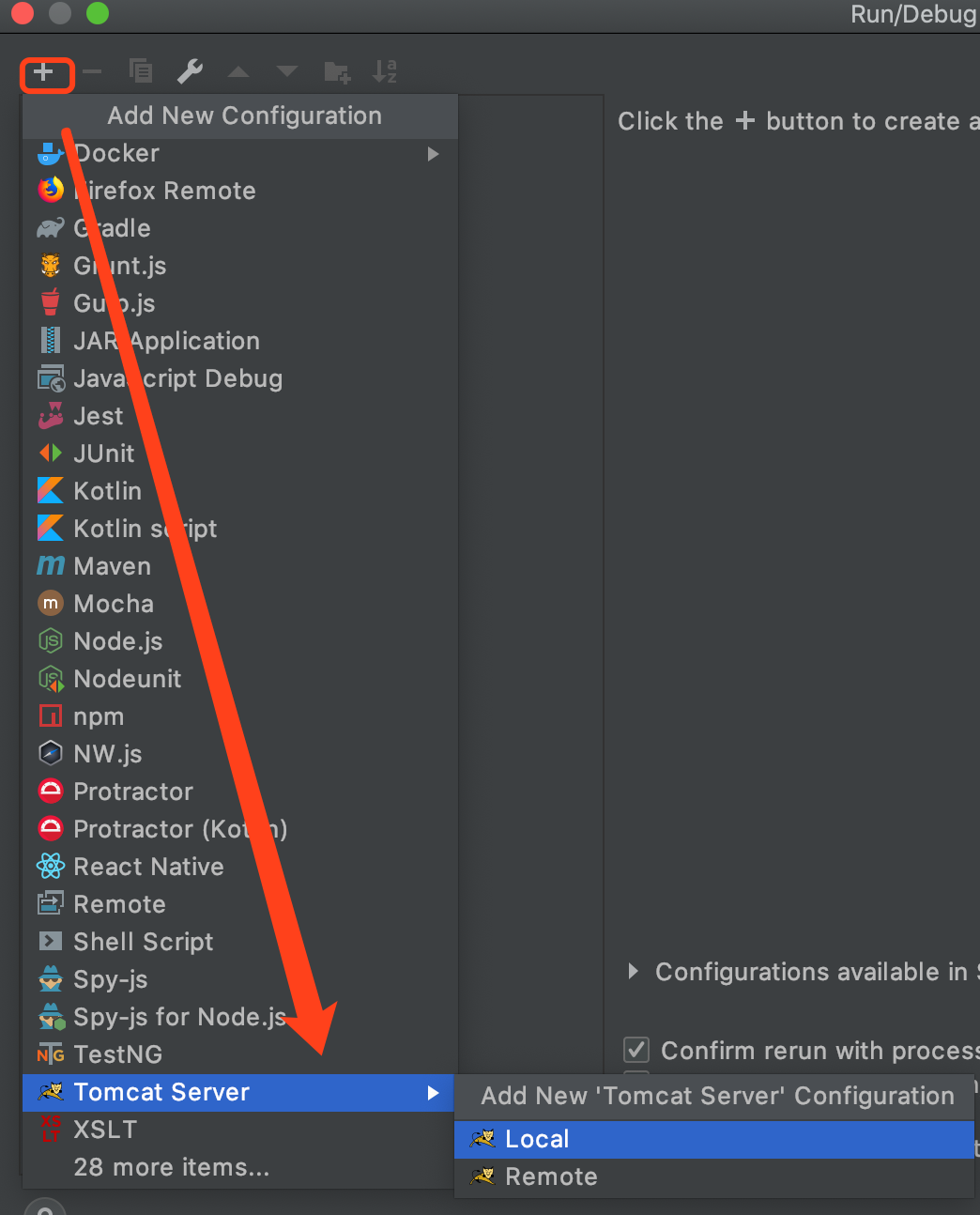The width and height of the screenshot is (980, 1215).
Task: Select React Native configuration type
Action: pyautogui.click(x=240, y=867)
